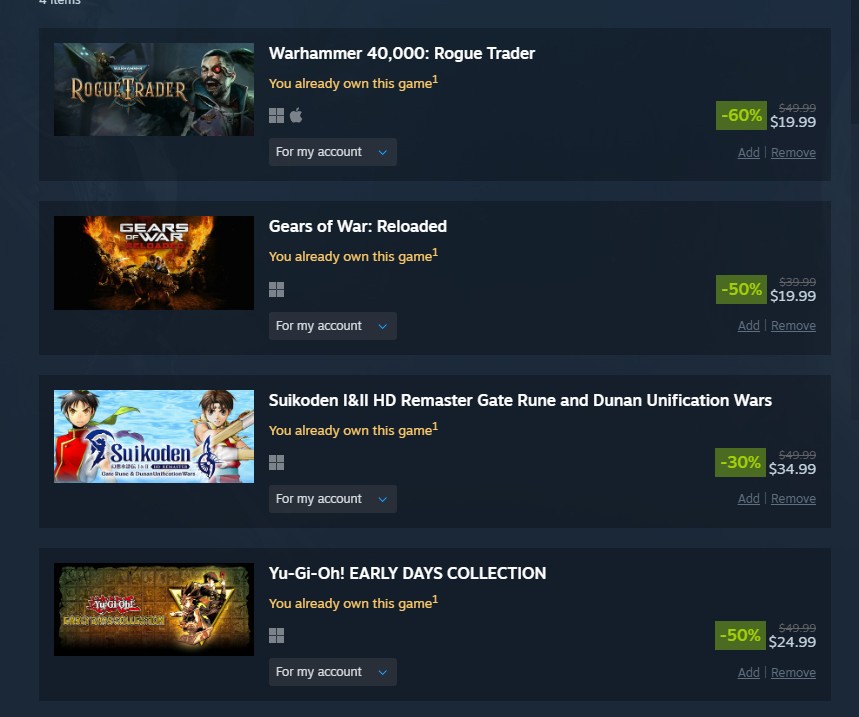Click Add link for Gears of War: Reloaded

pyautogui.click(x=748, y=326)
